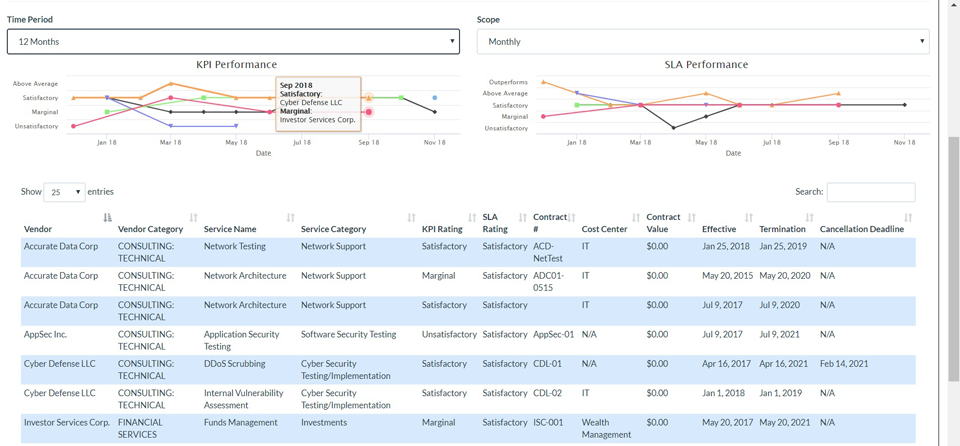
Task: Change the Show entries count dropdown
Action: pos(64,192)
